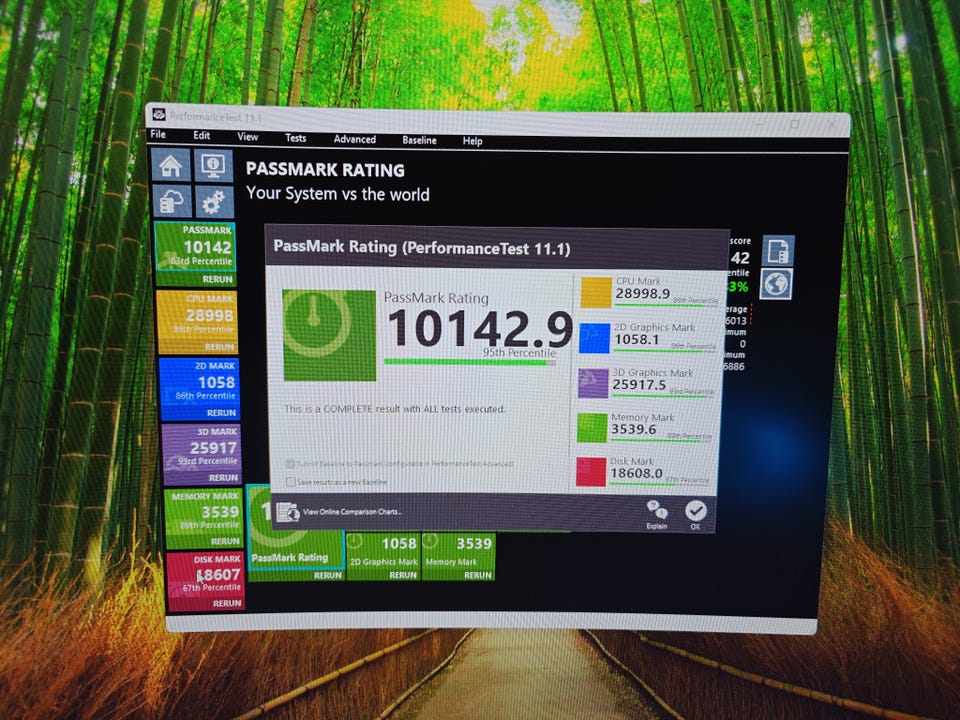Click RERUN on the 2D MARK sidebar tile

tap(221, 413)
